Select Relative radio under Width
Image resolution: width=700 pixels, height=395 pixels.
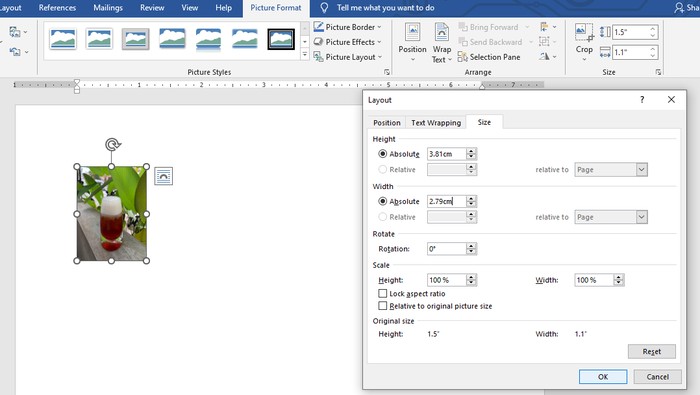(x=383, y=217)
